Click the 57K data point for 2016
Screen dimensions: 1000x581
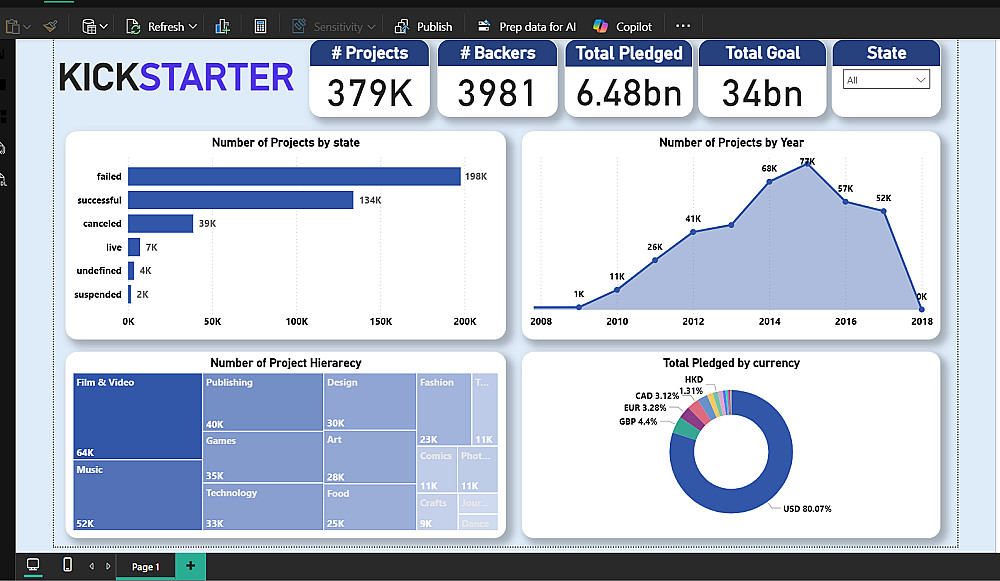846,202
